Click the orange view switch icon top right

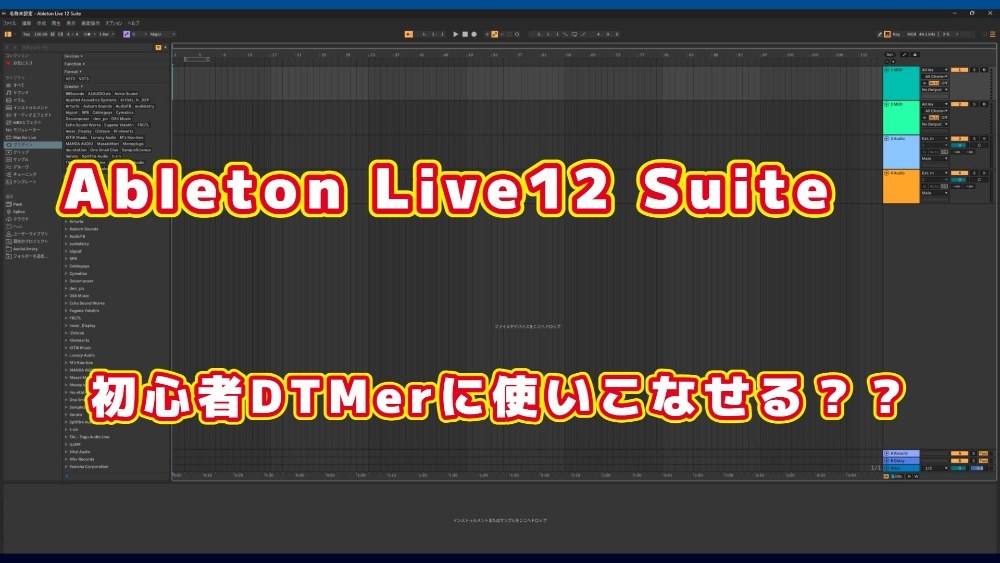coord(992,34)
